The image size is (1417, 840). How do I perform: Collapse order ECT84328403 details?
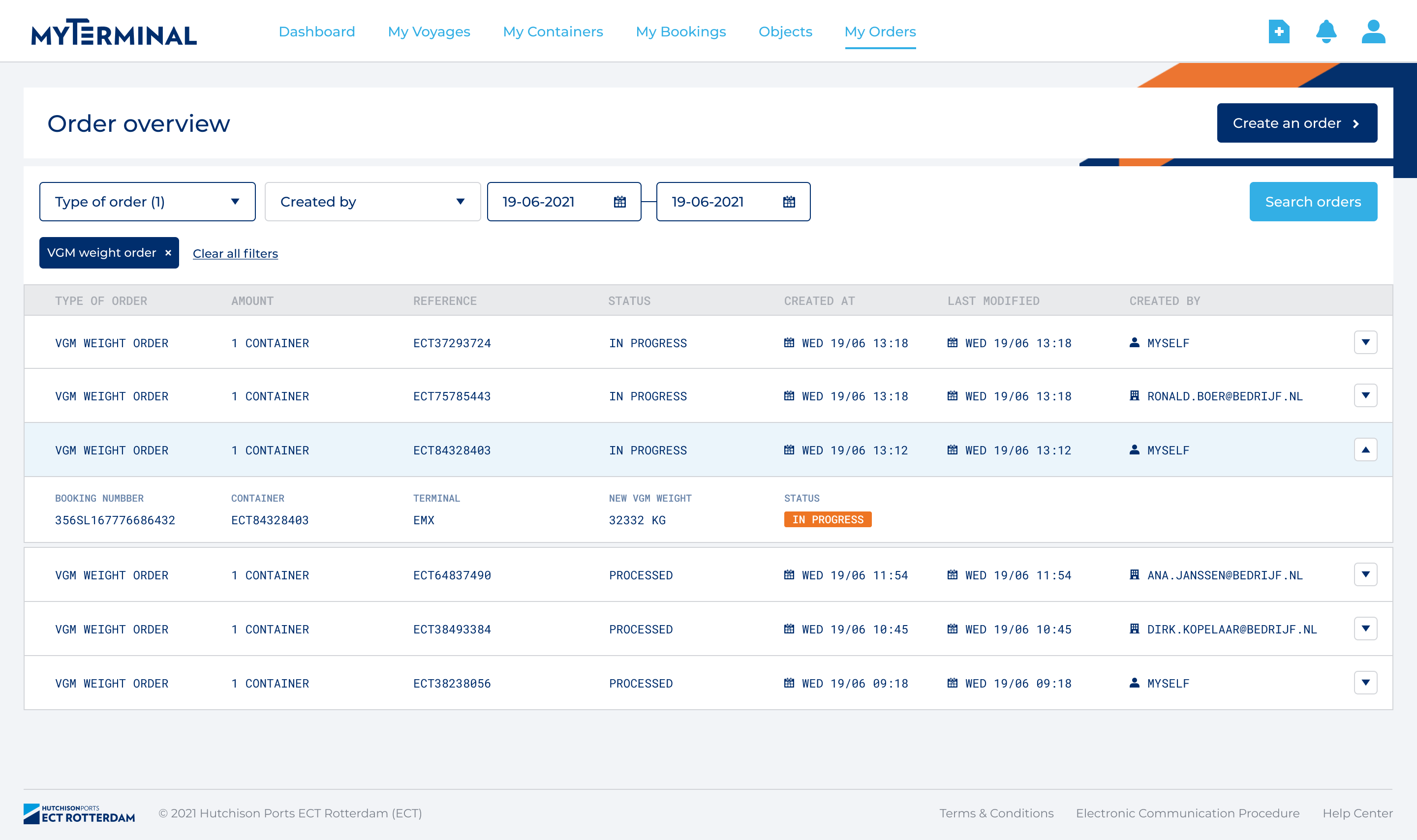(x=1365, y=450)
